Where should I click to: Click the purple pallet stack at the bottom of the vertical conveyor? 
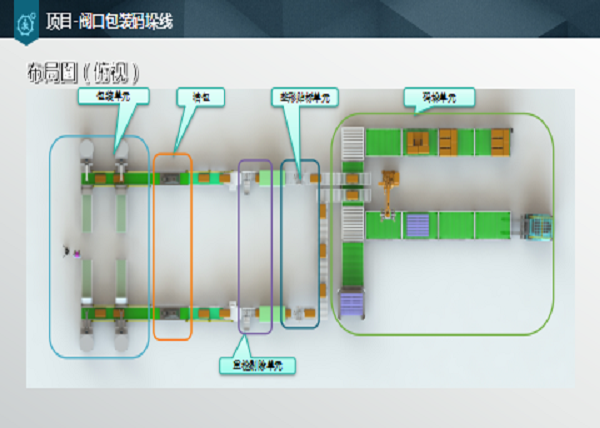[x=352, y=301]
